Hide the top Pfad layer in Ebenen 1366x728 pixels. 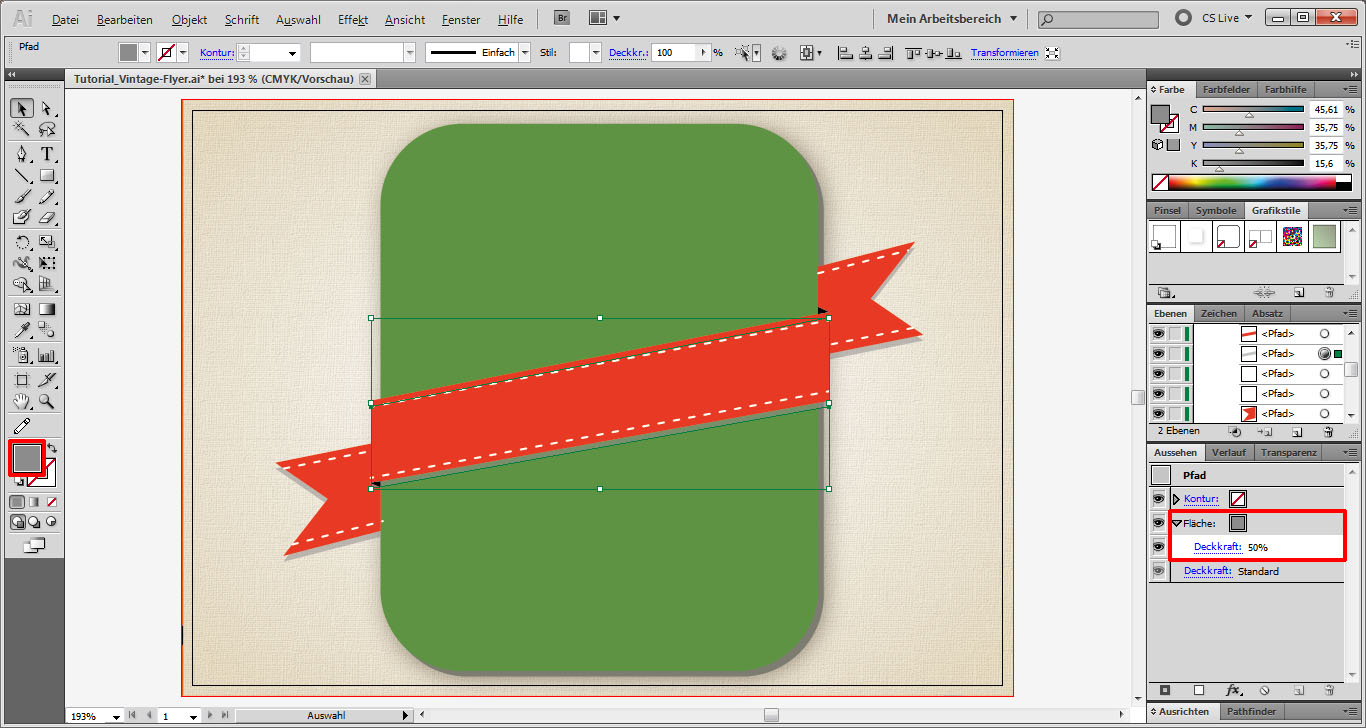tap(1159, 334)
